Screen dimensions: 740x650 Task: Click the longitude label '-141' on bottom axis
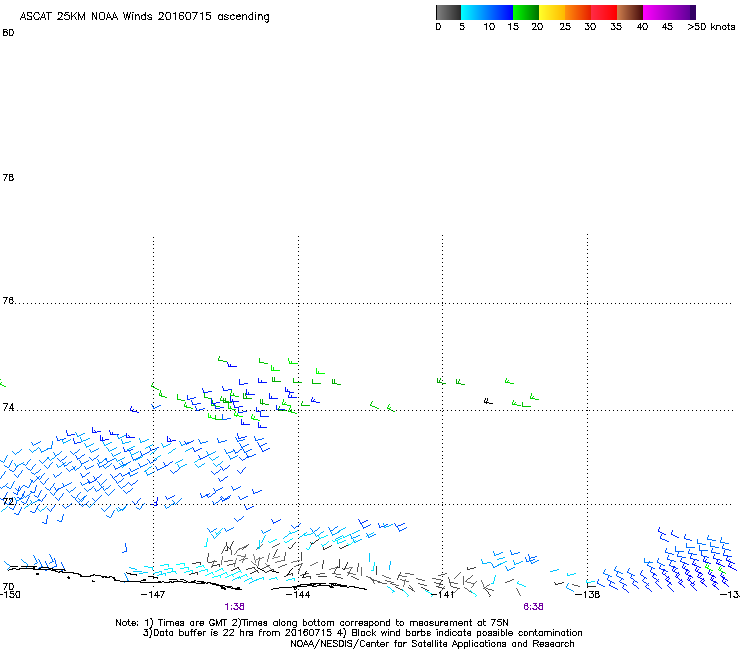[x=443, y=595]
